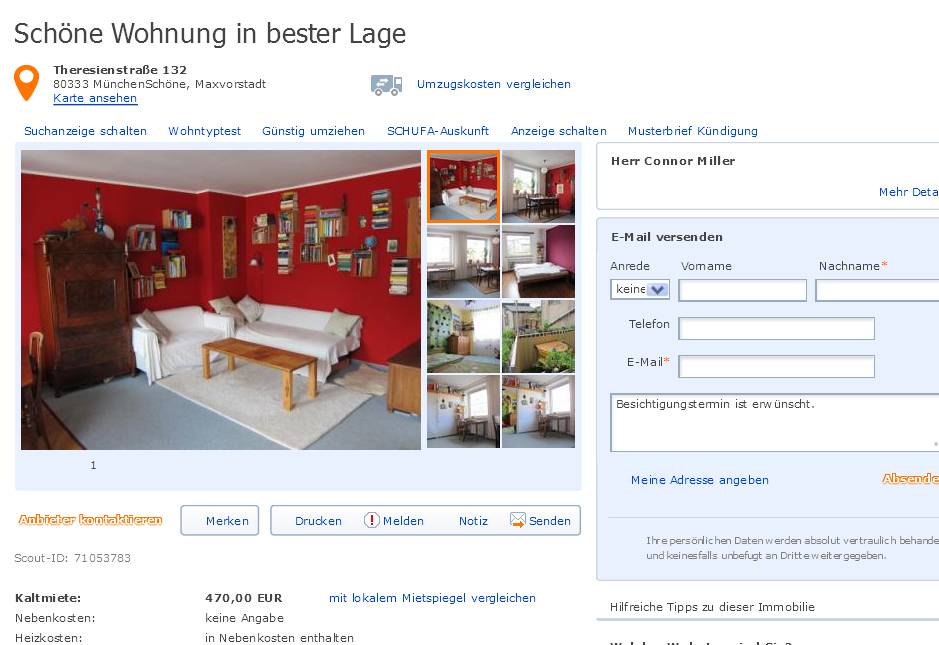This screenshot has height=645, width=939.
Task: Click into the Vorname input field
Action: (743, 290)
